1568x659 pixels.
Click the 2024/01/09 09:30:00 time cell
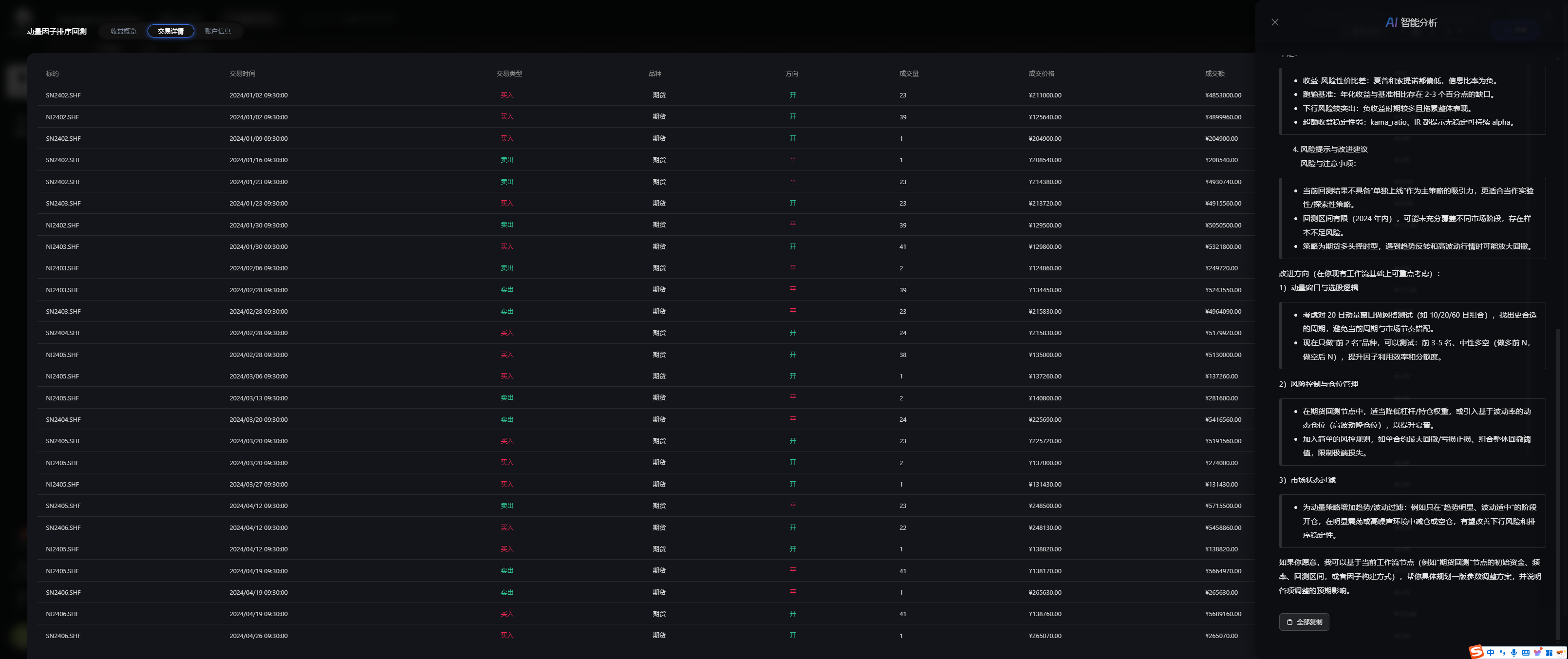259,138
